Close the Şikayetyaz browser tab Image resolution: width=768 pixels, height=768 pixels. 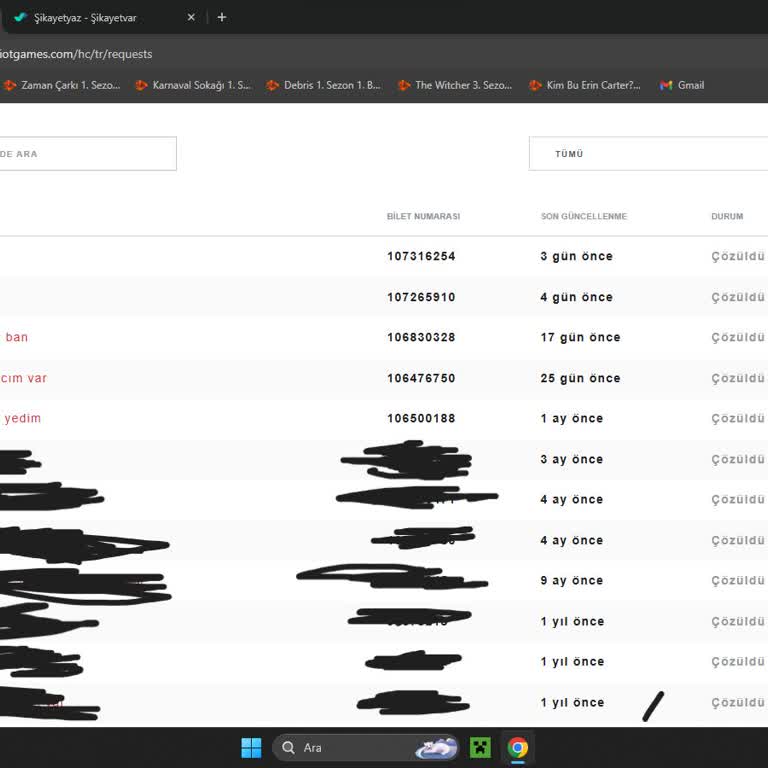point(191,17)
